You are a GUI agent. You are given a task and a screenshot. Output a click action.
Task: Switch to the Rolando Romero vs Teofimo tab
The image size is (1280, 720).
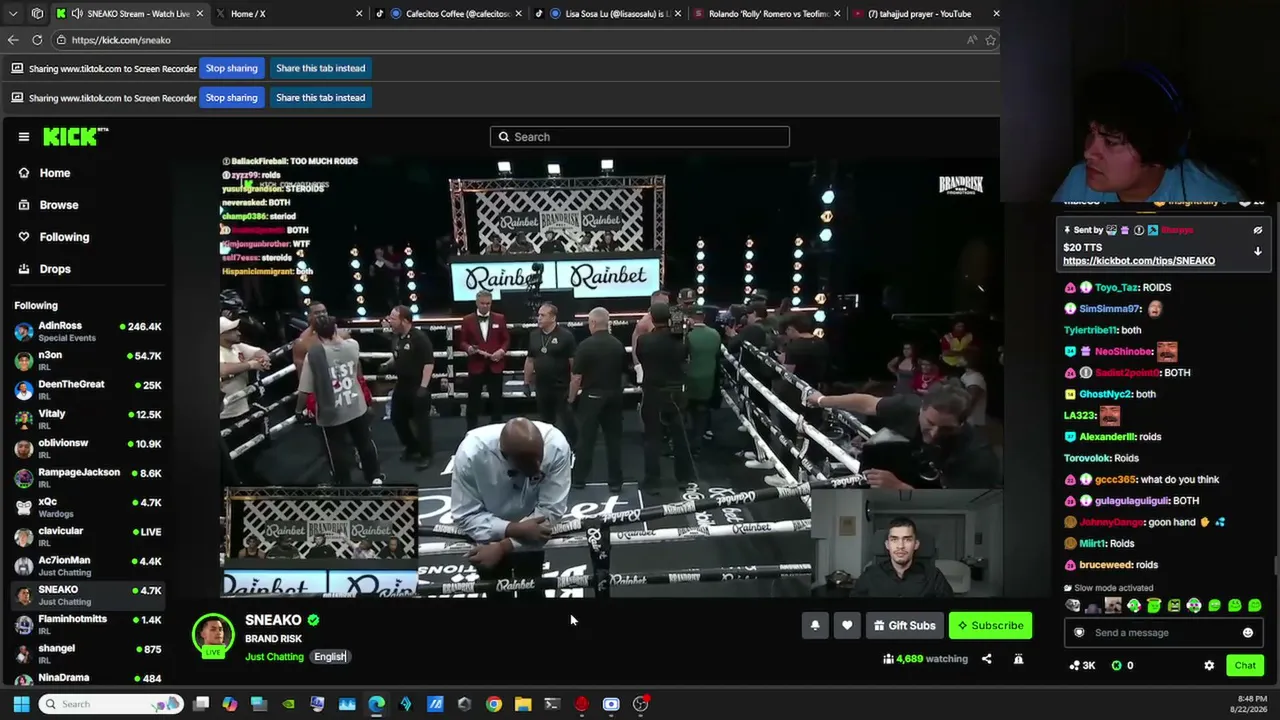pos(767,14)
